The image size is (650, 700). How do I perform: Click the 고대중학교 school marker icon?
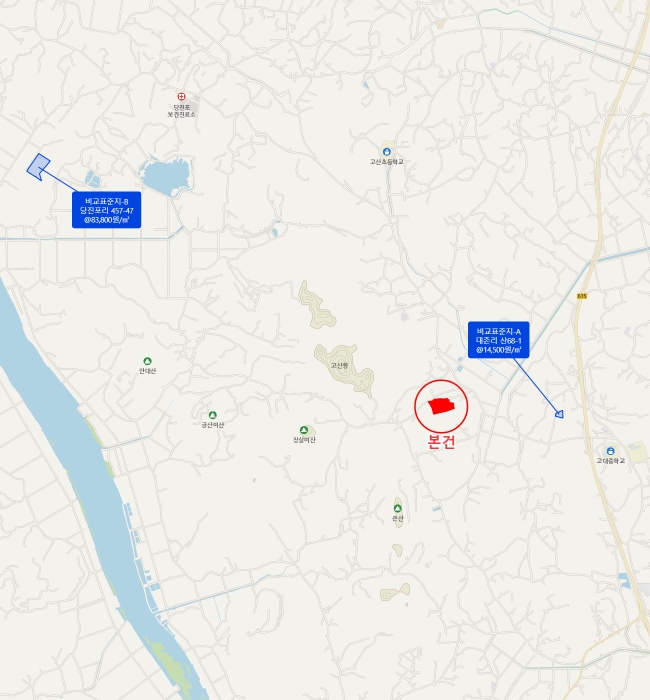tap(610, 451)
